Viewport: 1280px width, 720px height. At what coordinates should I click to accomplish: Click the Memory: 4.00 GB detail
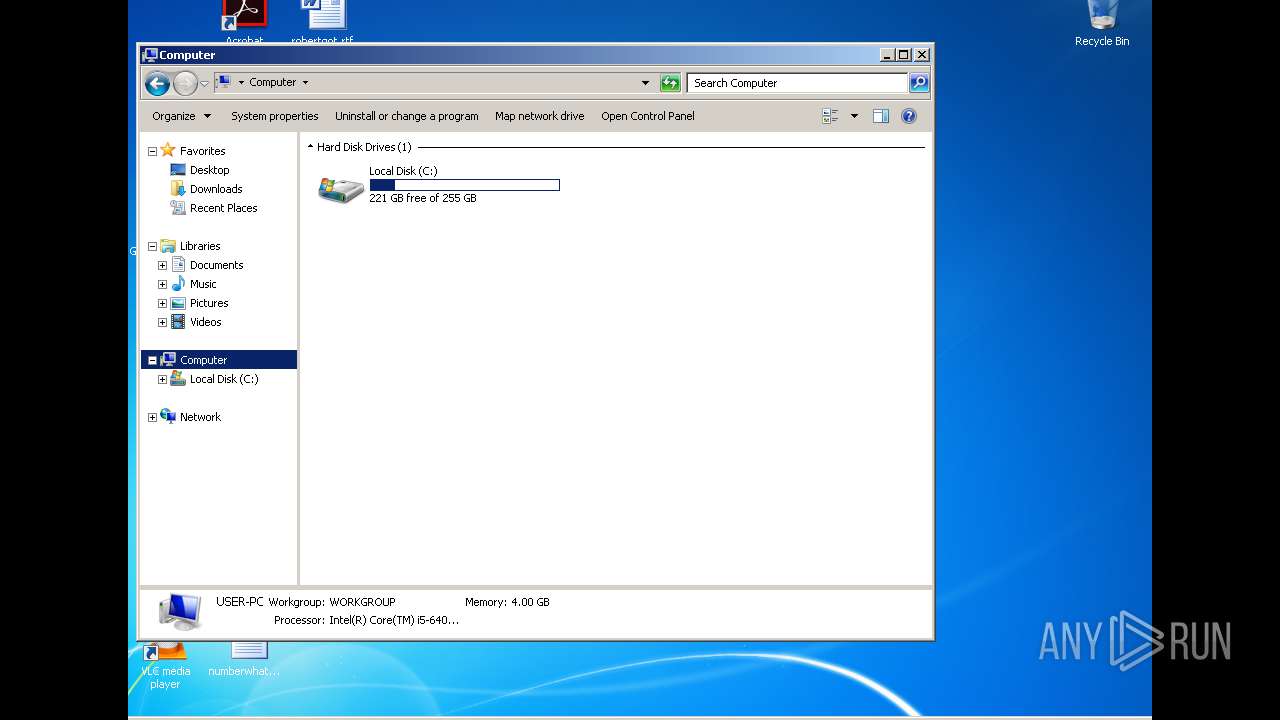pyautogui.click(x=507, y=602)
